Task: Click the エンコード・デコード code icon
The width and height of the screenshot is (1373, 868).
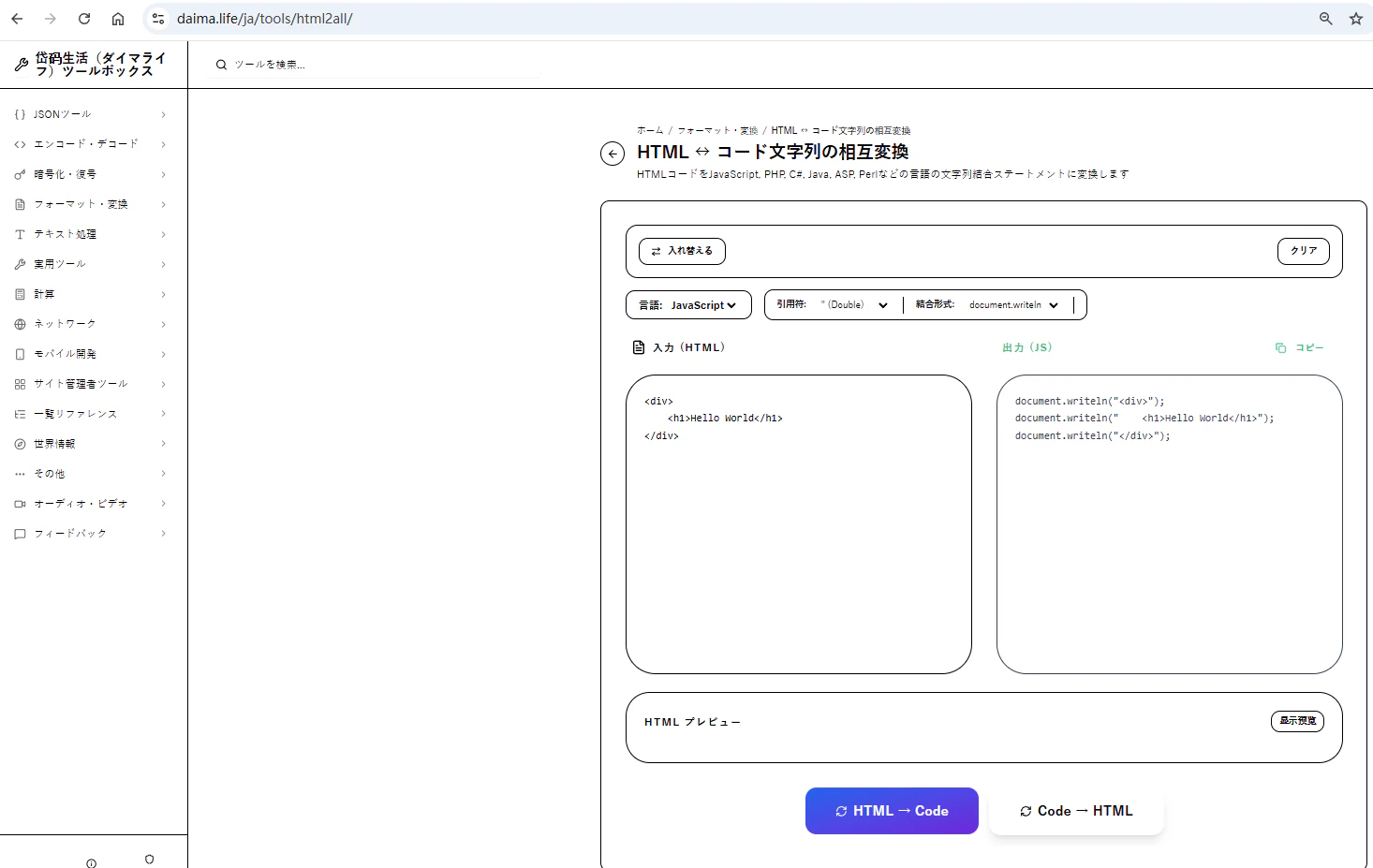Action: (x=20, y=144)
